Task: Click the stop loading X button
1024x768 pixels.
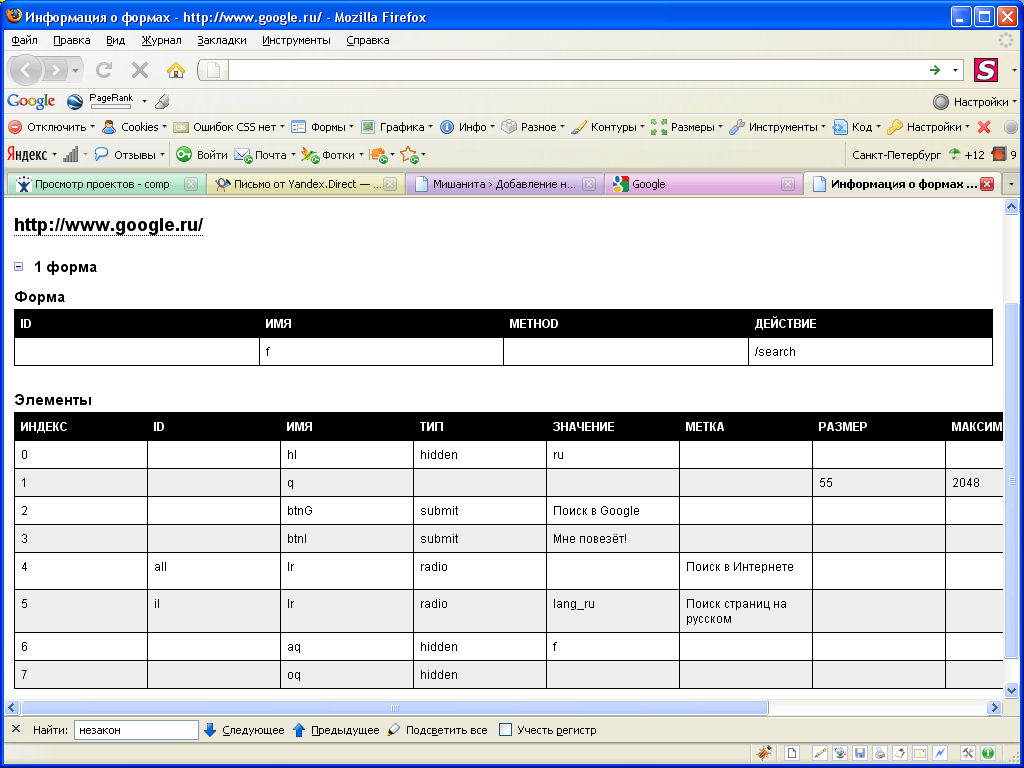Action: (140, 70)
